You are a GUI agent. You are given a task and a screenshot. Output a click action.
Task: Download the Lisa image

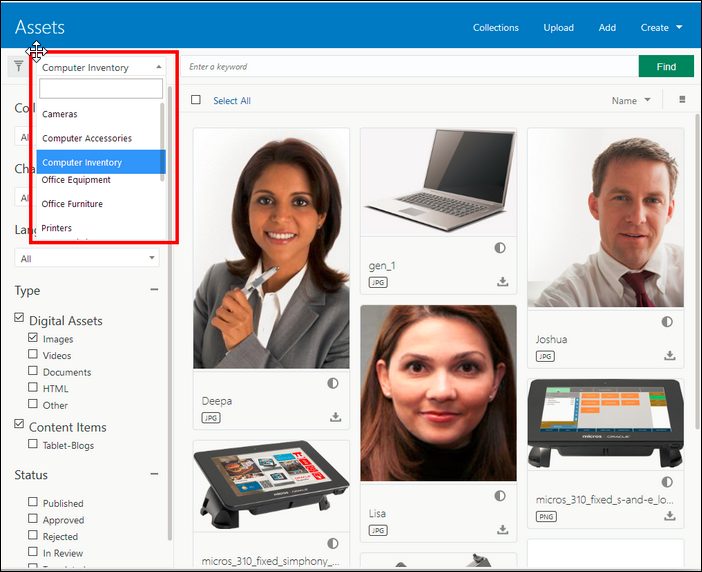(502, 529)
